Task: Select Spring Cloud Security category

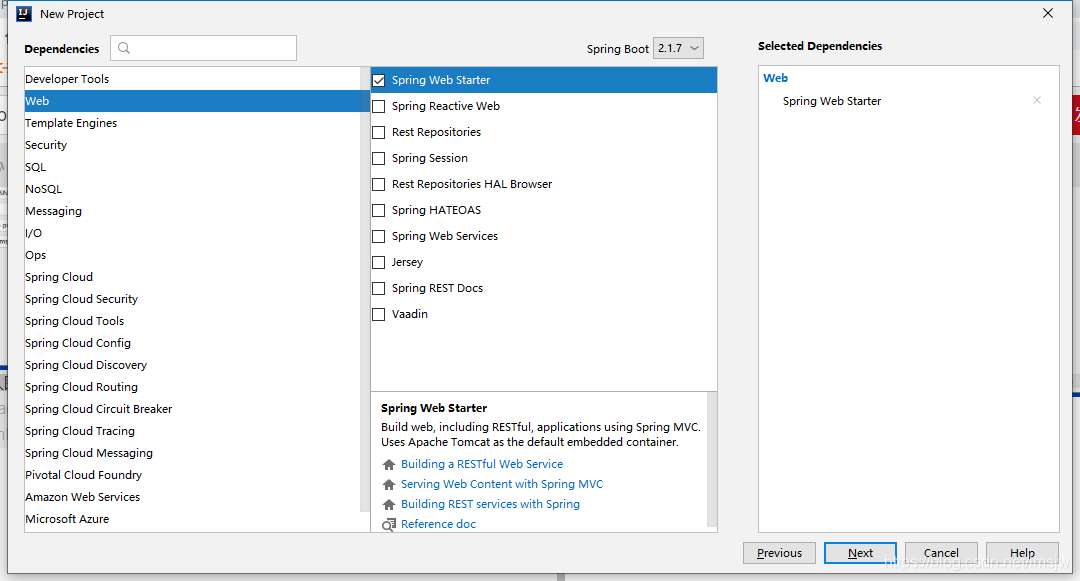Action: pyautogui.click(x=192, y=299)
